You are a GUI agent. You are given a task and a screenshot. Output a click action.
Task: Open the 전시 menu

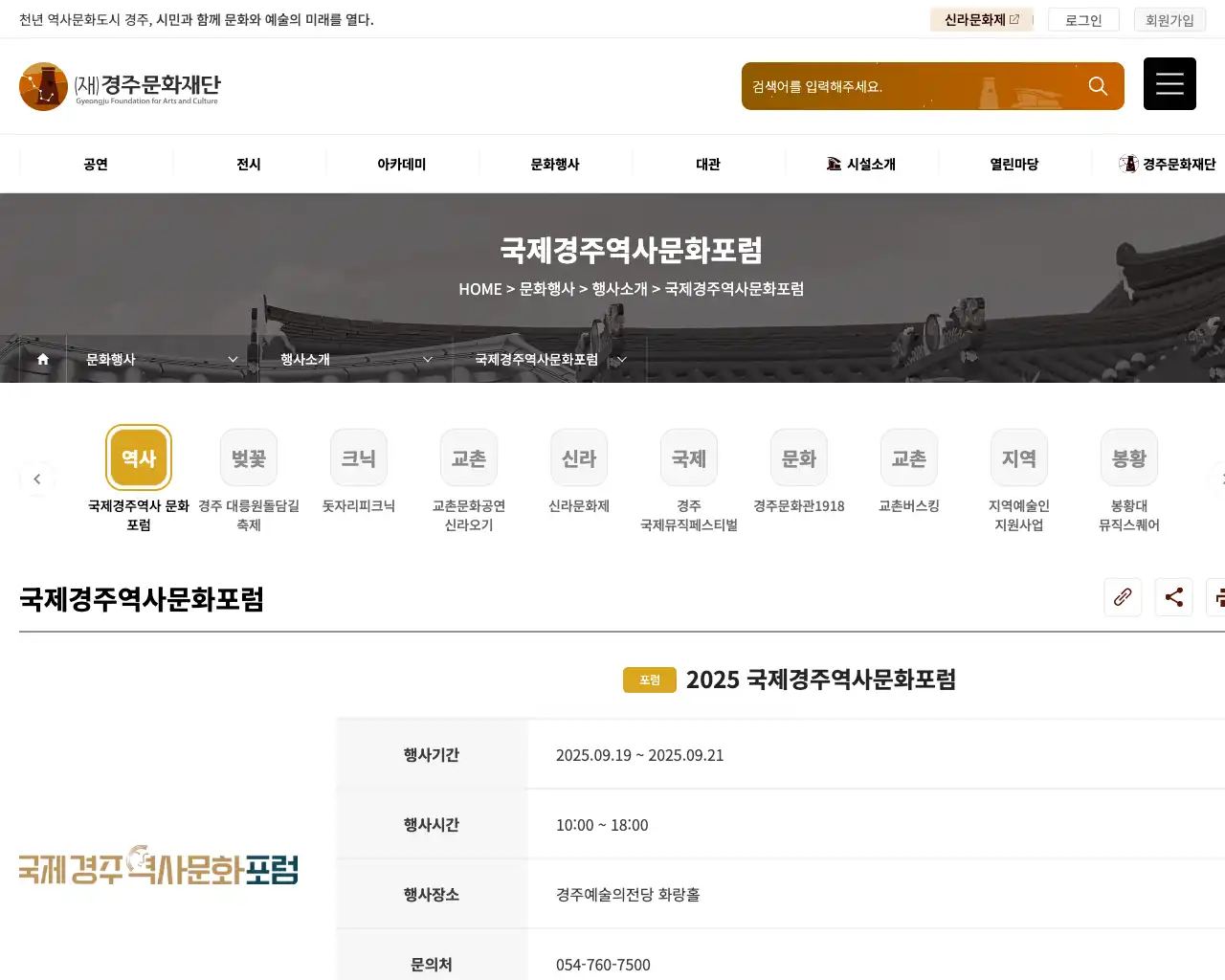point(248,164)
